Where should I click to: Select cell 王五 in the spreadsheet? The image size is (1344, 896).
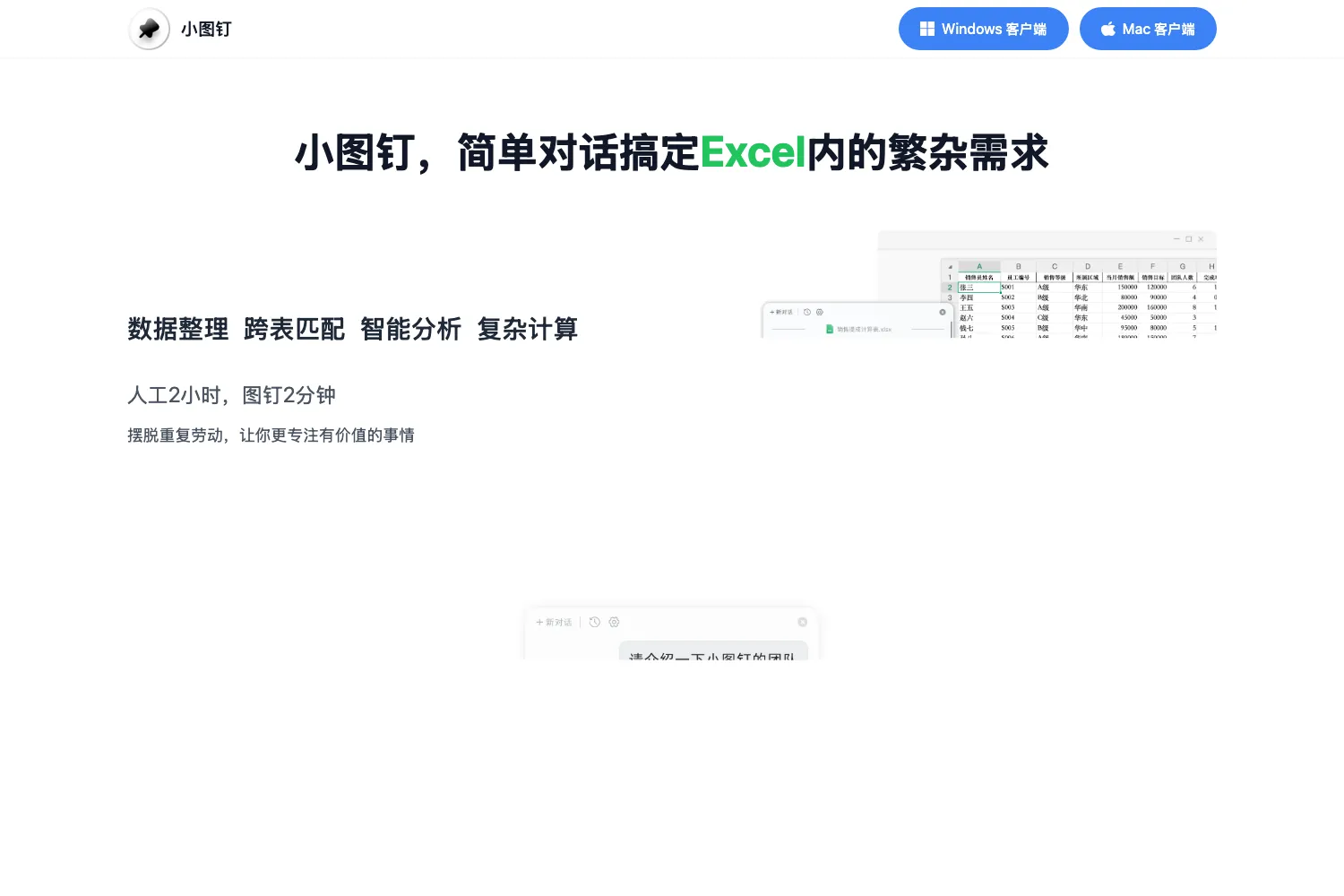(979, 307)
